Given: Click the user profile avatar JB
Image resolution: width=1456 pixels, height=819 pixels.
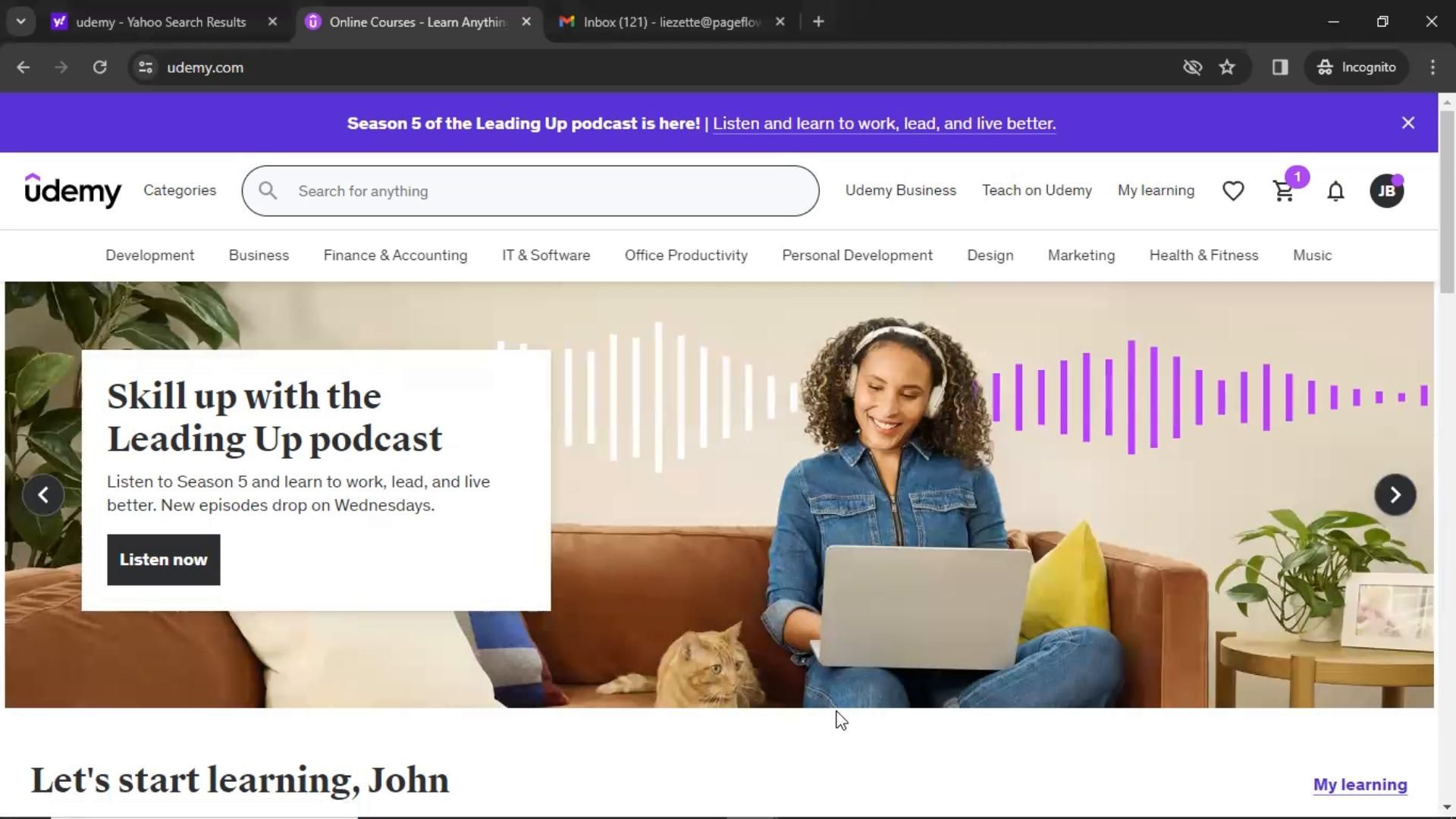Looking at the screenshot, I should tap(1388, 190).
